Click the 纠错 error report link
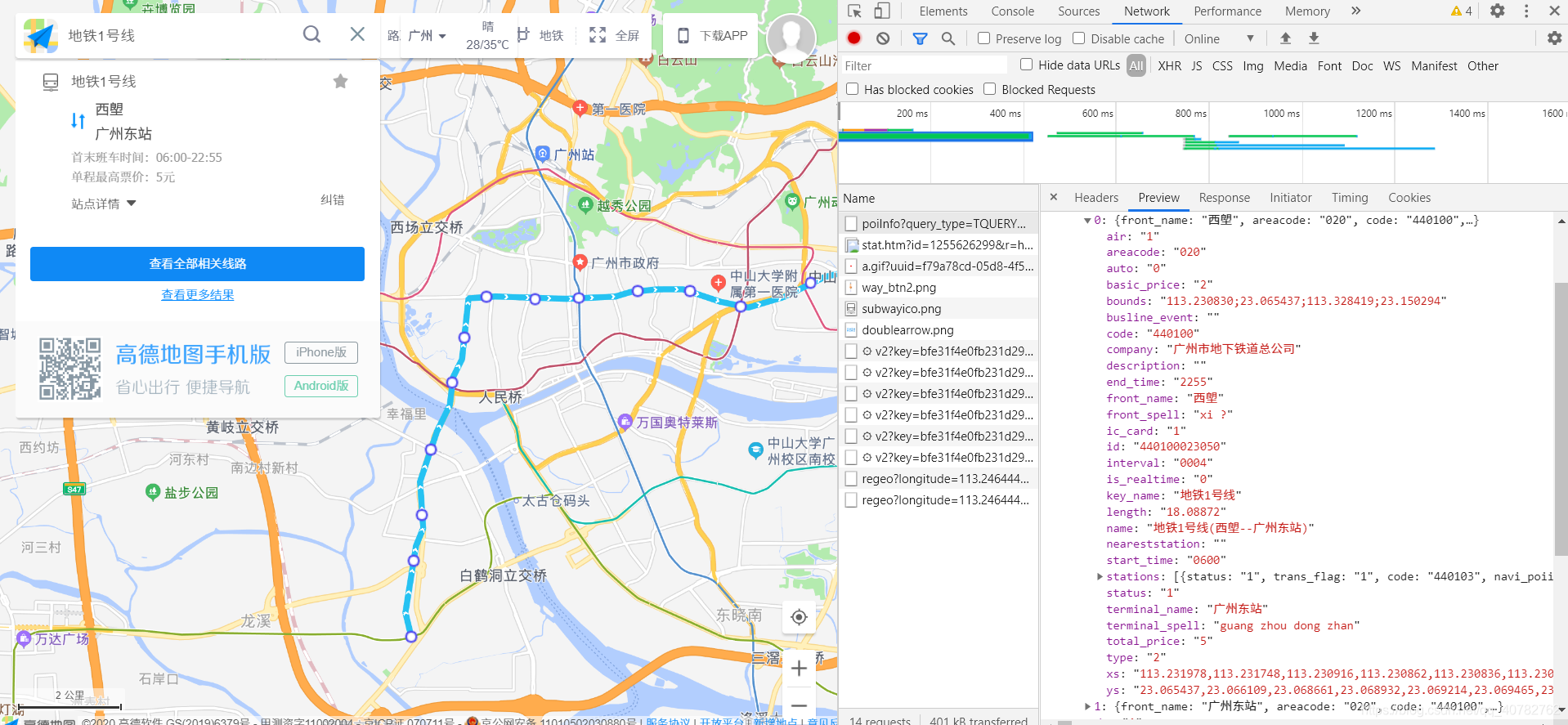The image size is (1568, 725). [332, 200]
